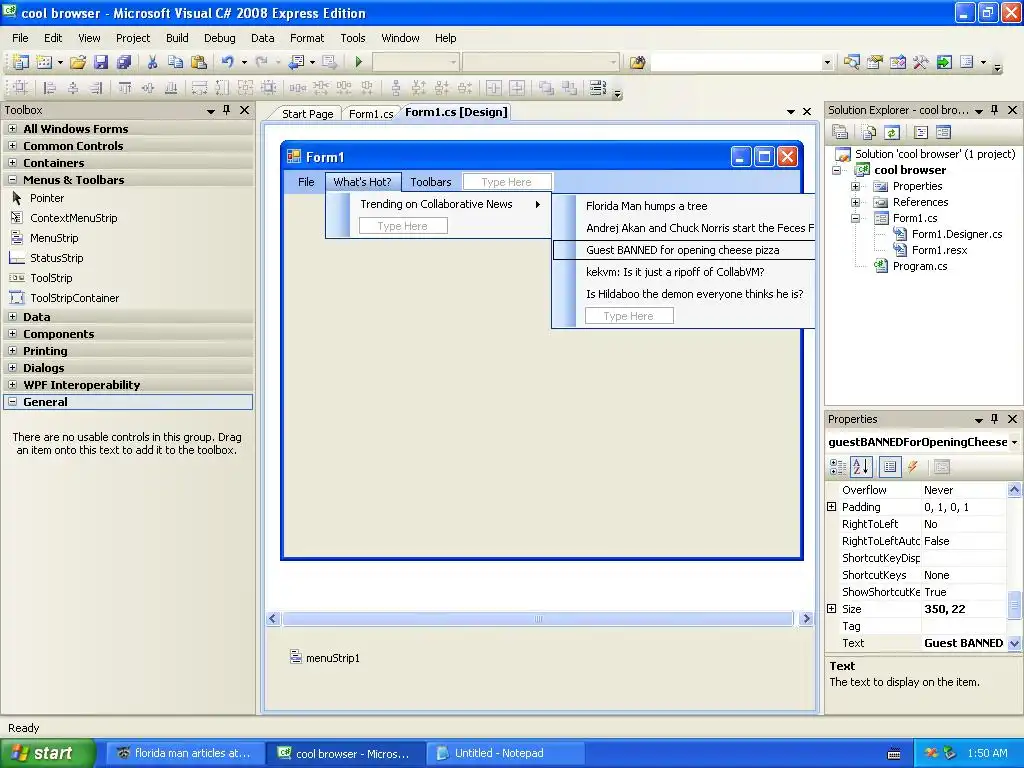This screenshot has width=1024, height=768.
Task: Click the Solution Explorer Properties icon
Action: point(840,133)
